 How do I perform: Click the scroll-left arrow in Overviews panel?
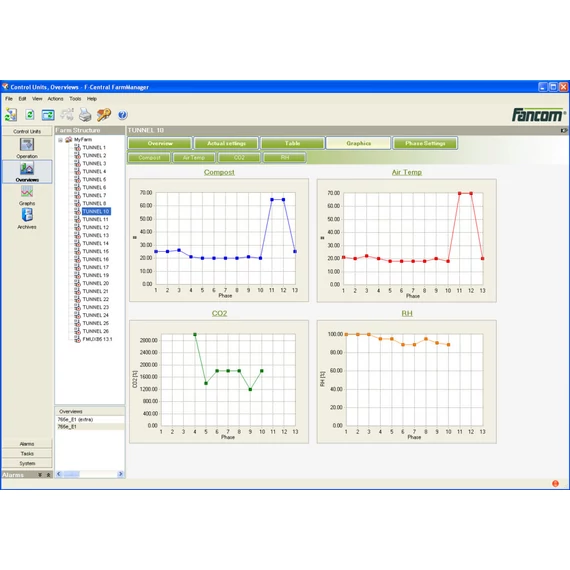[59, 474]
